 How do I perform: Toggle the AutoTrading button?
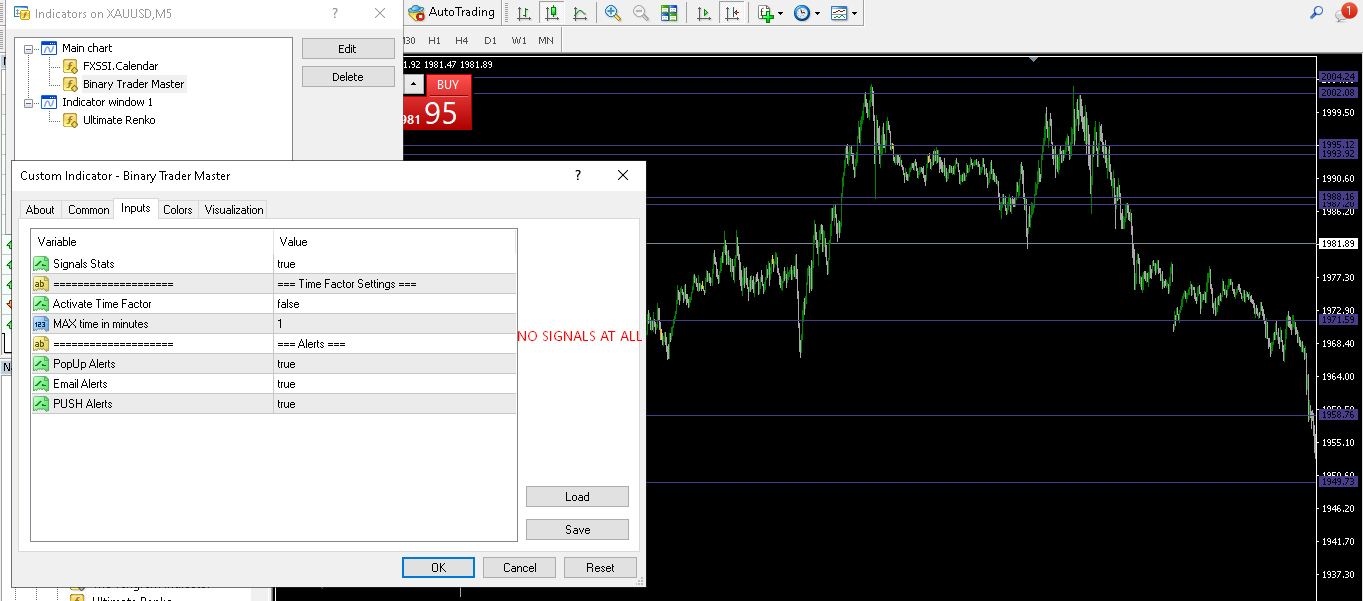coord(451,12)
